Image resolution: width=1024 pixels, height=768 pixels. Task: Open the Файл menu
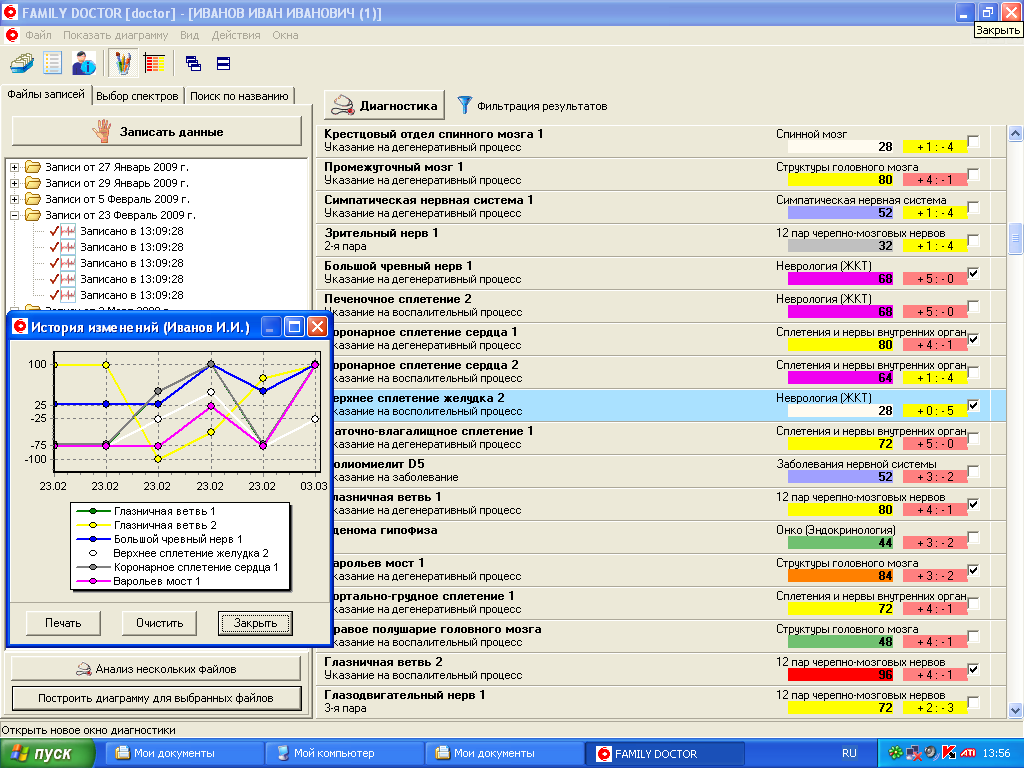pos(38,35)
